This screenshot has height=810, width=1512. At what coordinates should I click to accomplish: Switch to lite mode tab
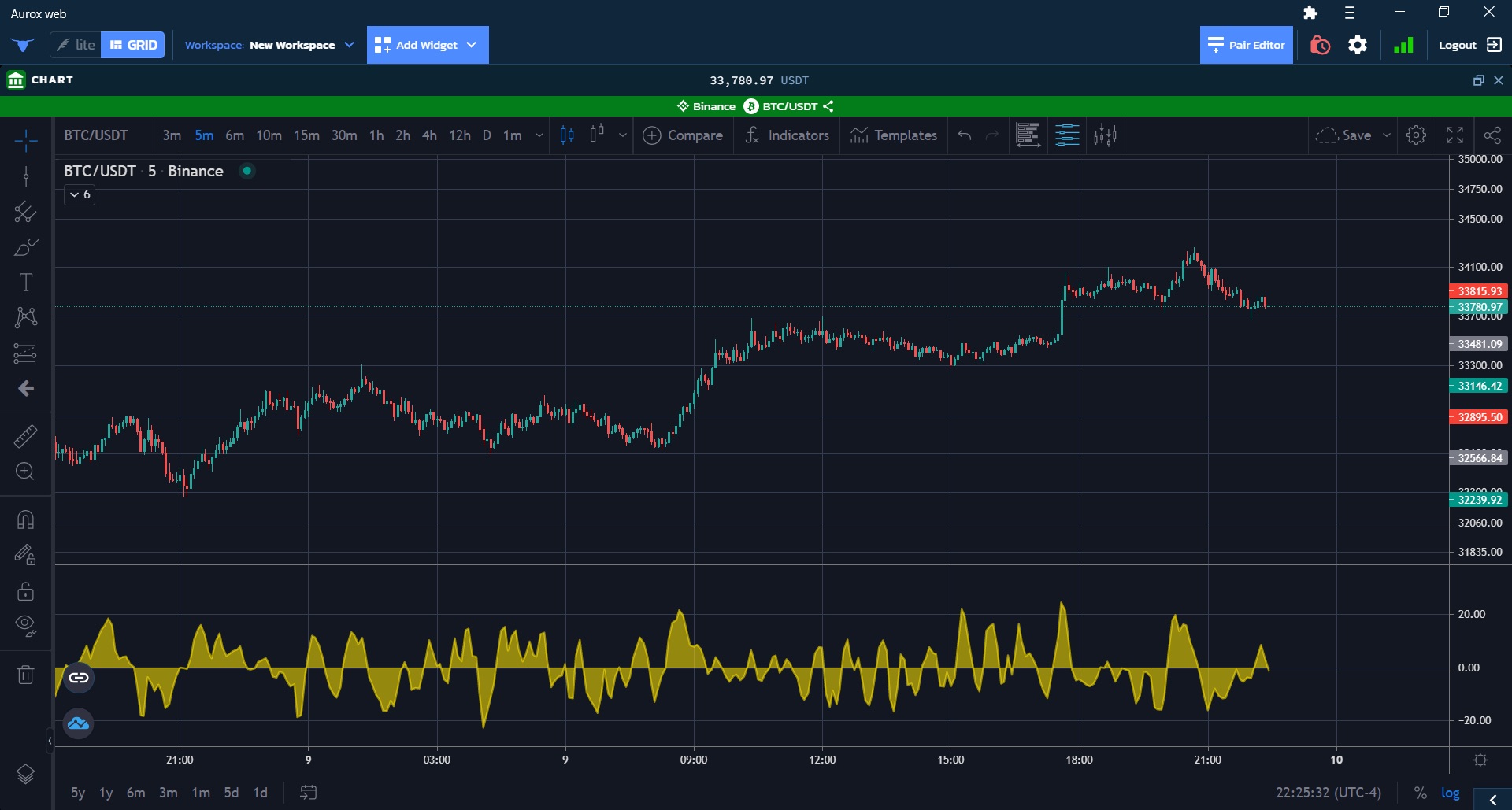point(76,45)
